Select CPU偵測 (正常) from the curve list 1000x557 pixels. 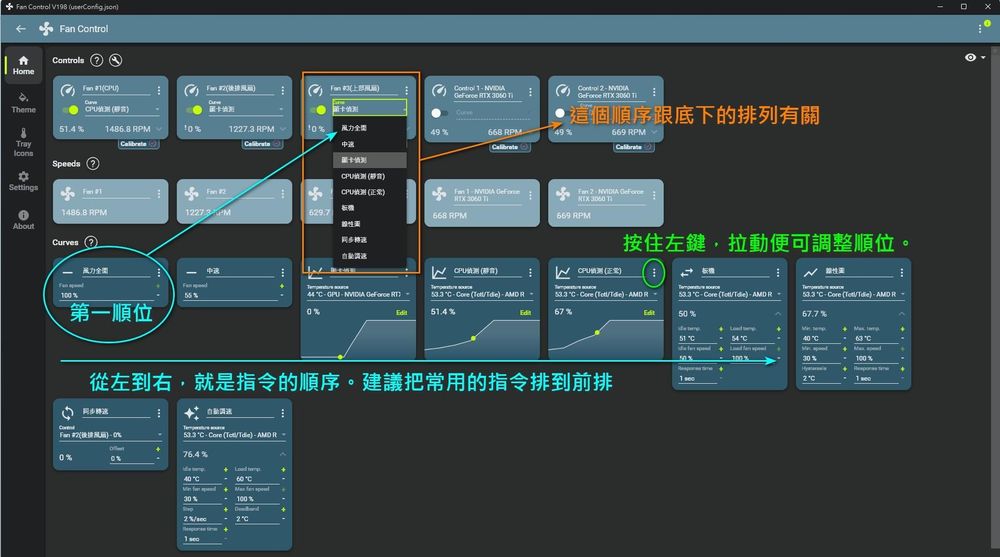(x=370, y=192)
